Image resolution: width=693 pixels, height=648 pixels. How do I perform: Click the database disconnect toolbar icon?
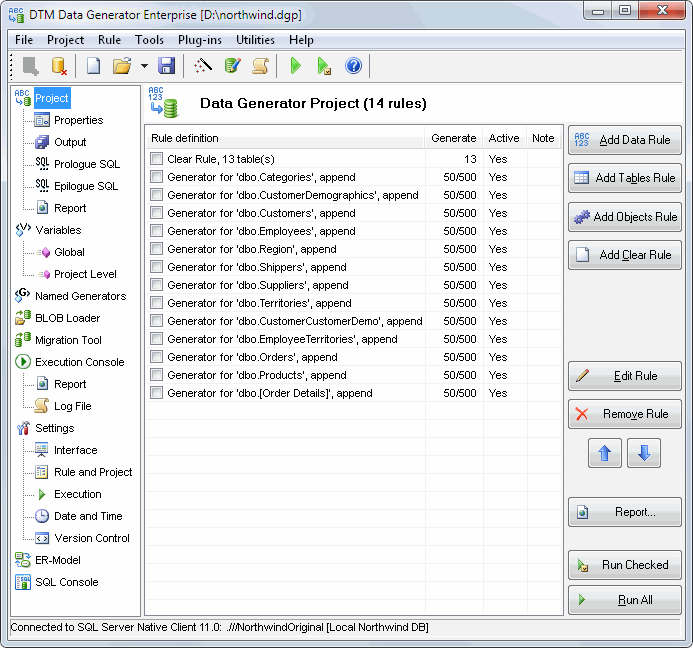point(58,66)
